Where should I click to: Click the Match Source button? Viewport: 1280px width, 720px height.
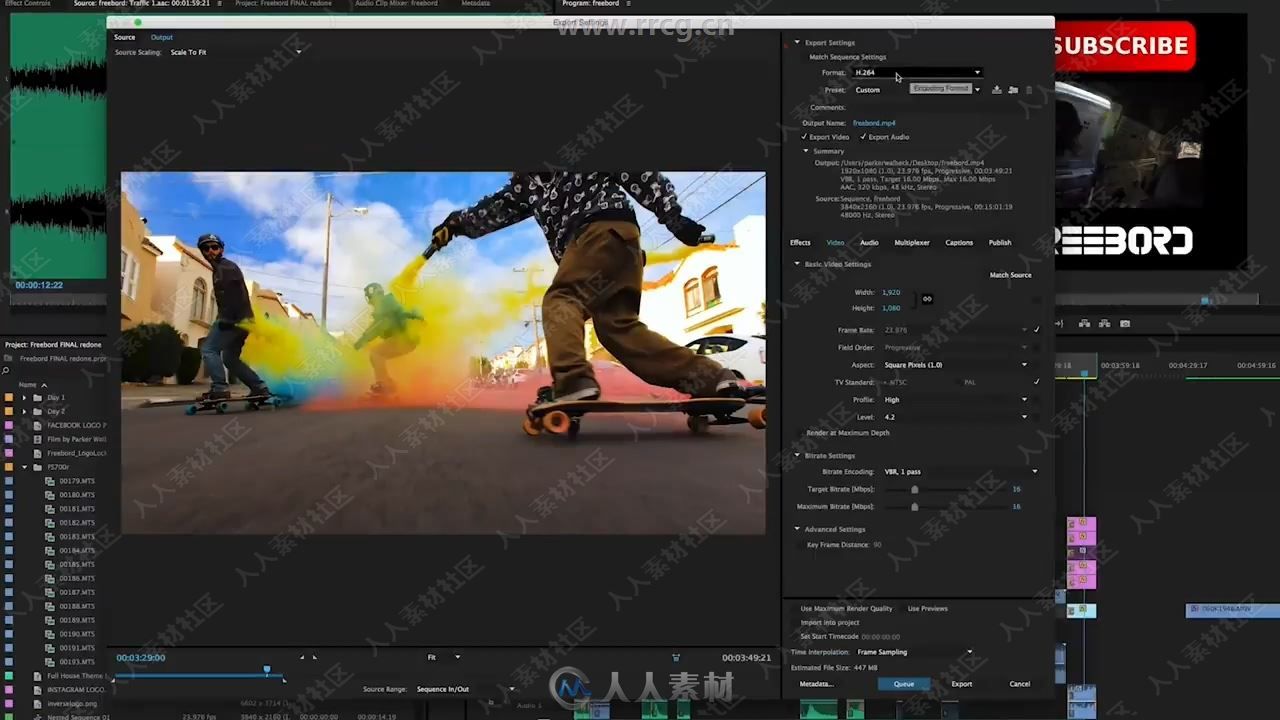coord(1010,275)
